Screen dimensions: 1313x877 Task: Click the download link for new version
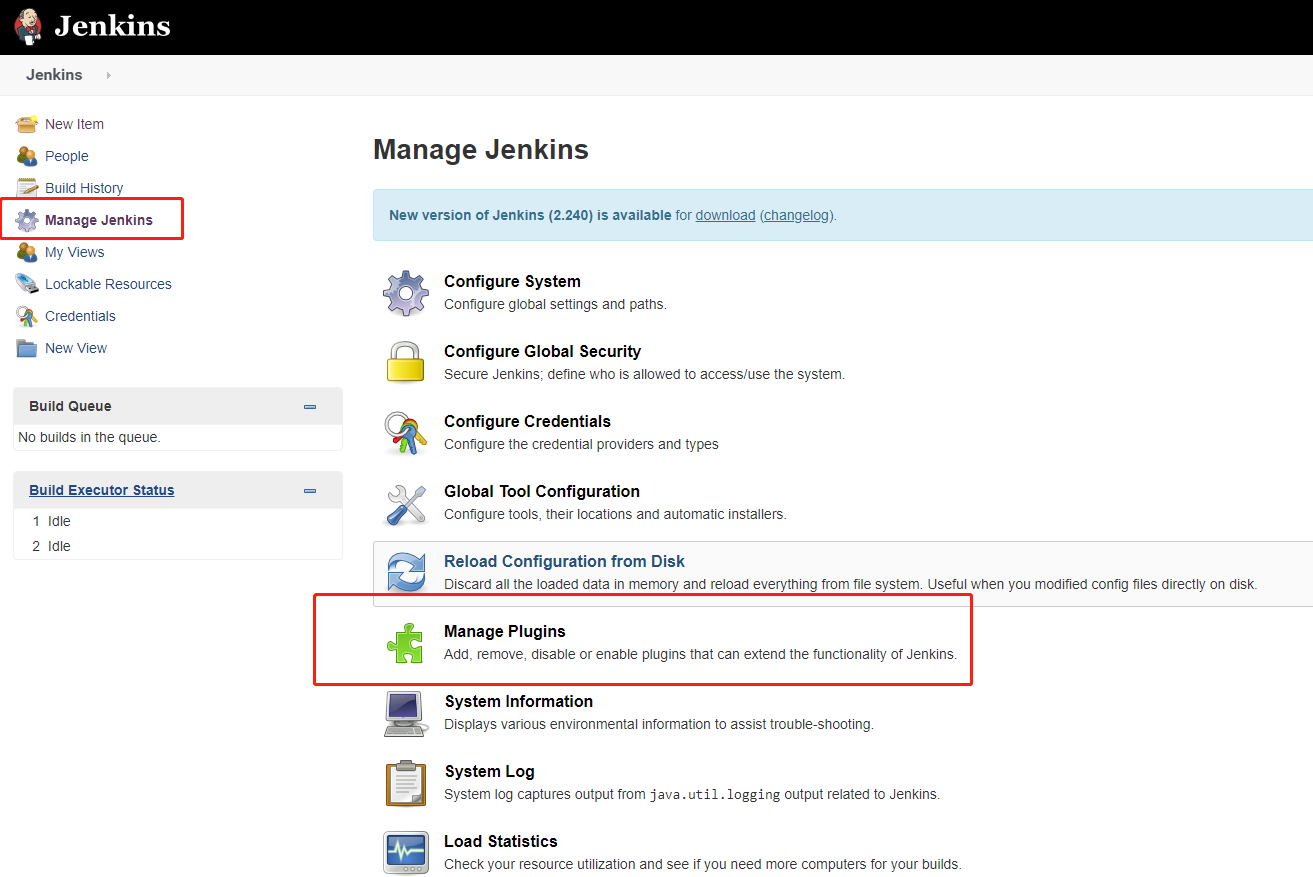(725, 215)
